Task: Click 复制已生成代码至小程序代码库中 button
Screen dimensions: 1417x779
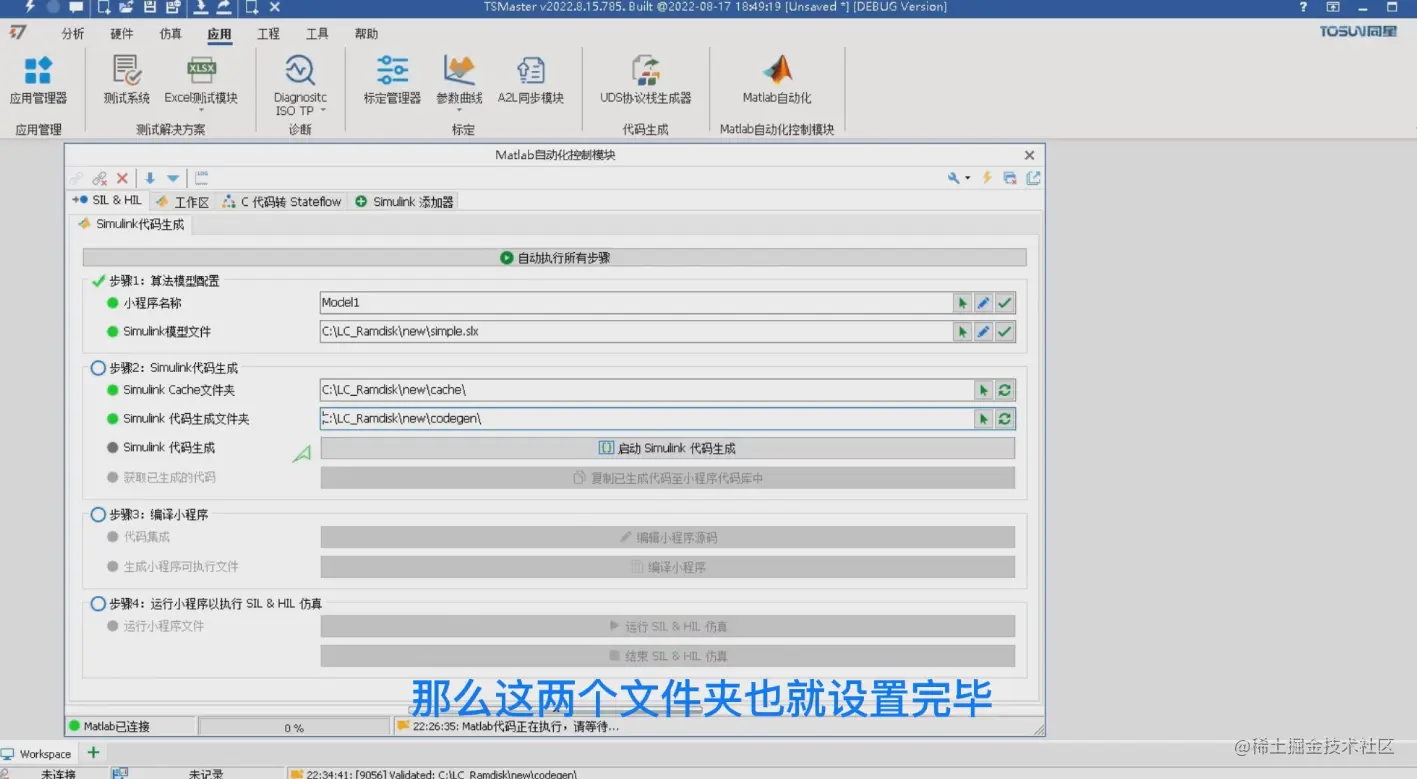Action: pos(668,478)
